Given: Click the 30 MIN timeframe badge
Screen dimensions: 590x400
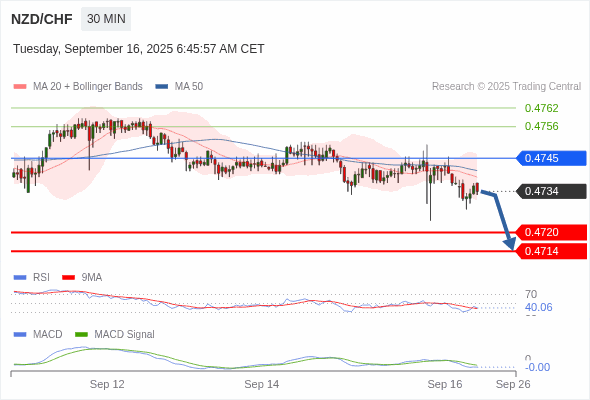Looking at the screenshot, I should tap(106, 19).
